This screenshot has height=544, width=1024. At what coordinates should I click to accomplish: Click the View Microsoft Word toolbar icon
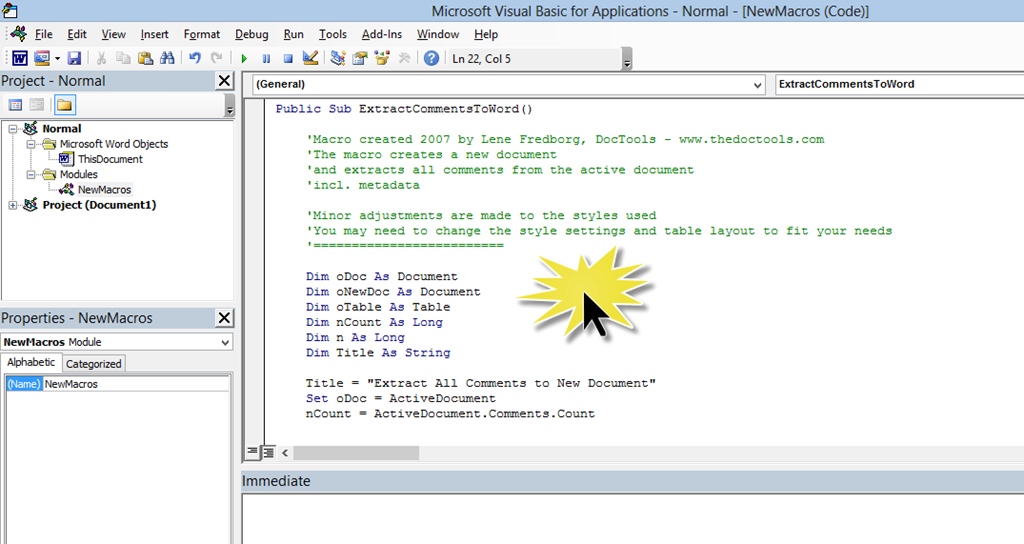tap(20, 58)
